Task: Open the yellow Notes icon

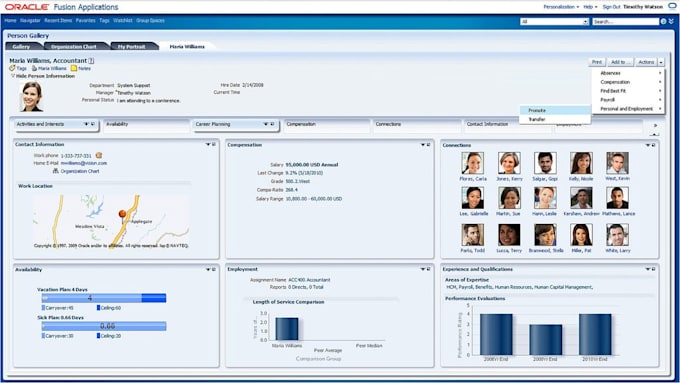Action: (74, 68)
